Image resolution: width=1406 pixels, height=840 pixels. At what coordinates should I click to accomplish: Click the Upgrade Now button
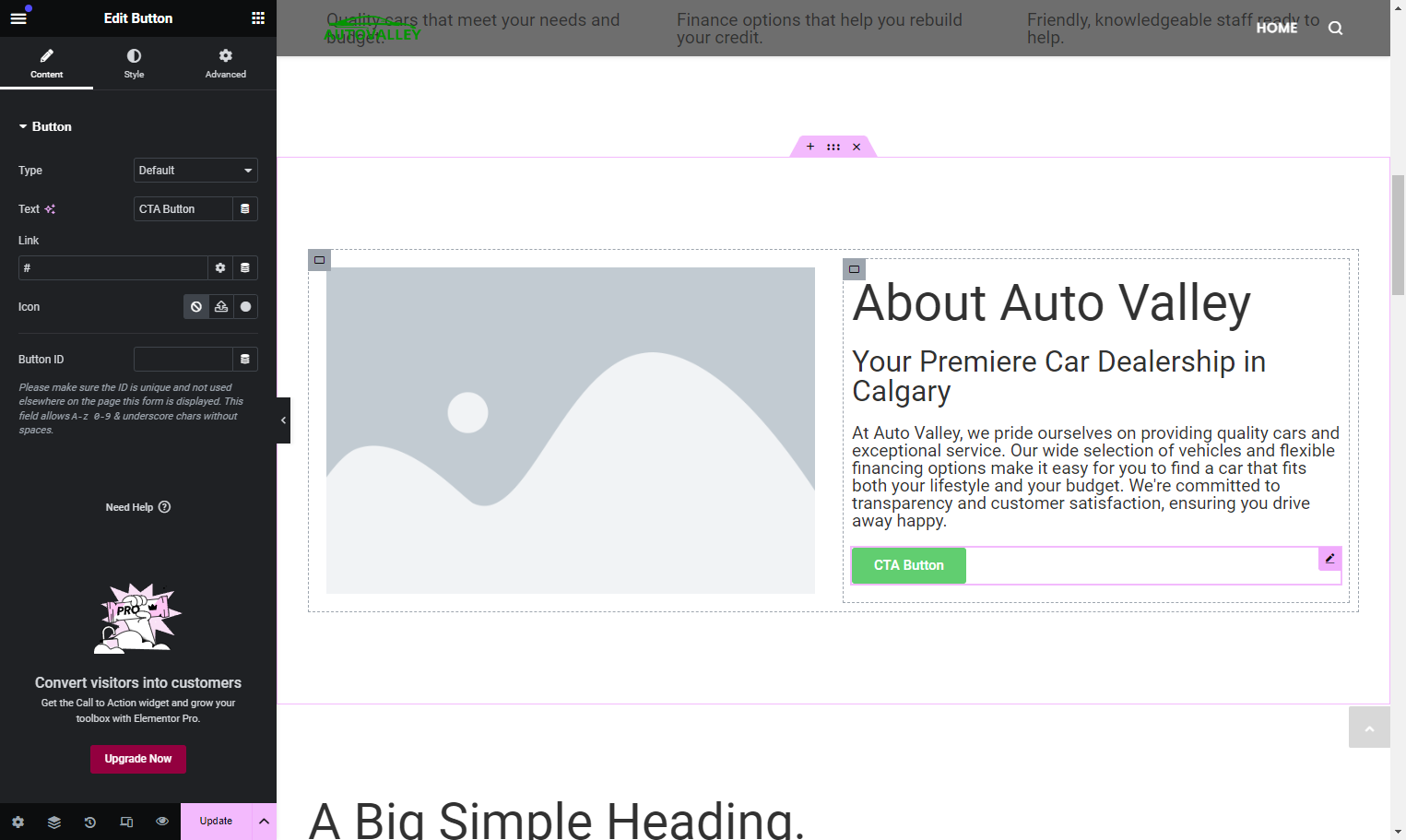pos(138,759)
